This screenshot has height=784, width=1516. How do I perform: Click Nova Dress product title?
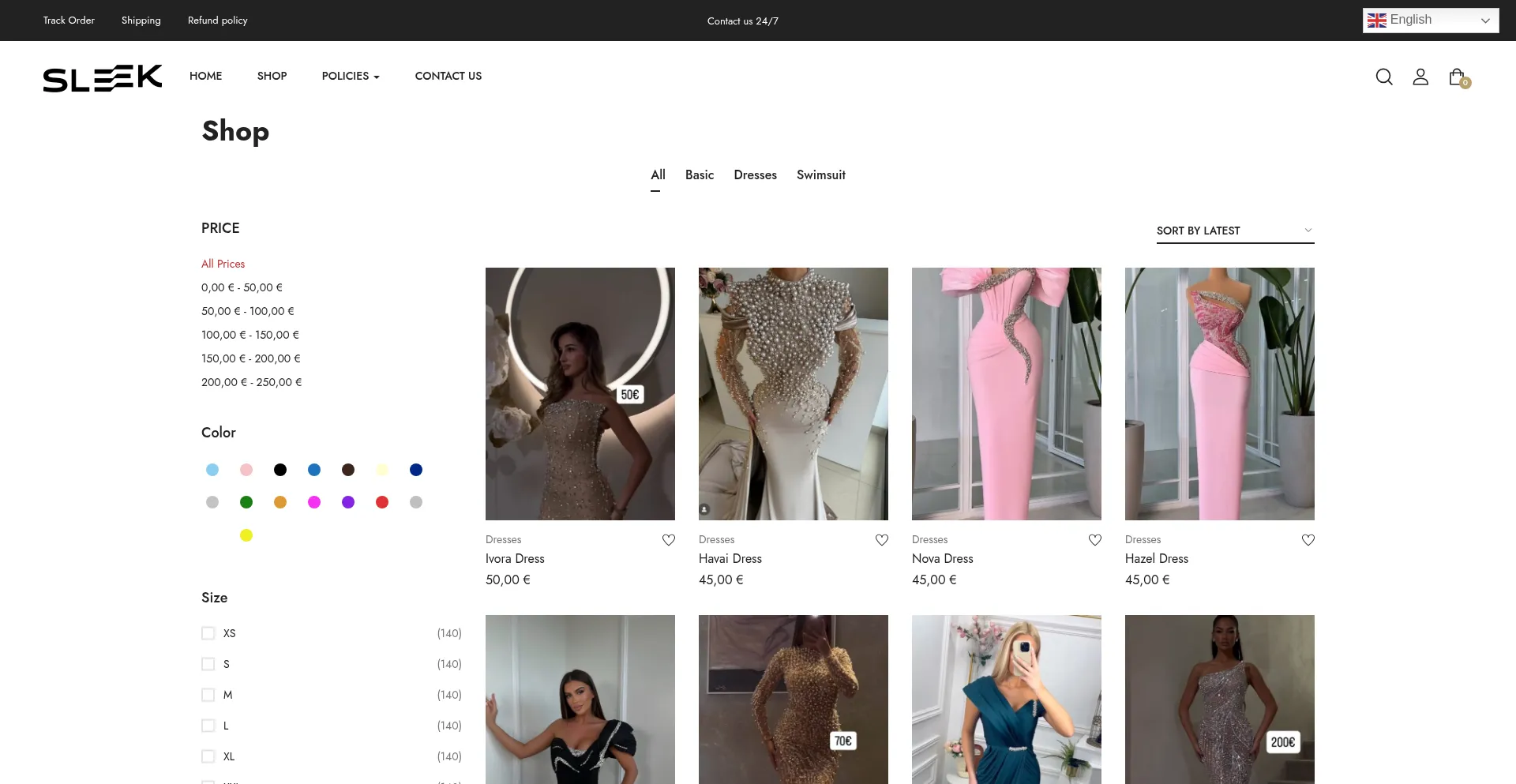click(x=943, y=559)
